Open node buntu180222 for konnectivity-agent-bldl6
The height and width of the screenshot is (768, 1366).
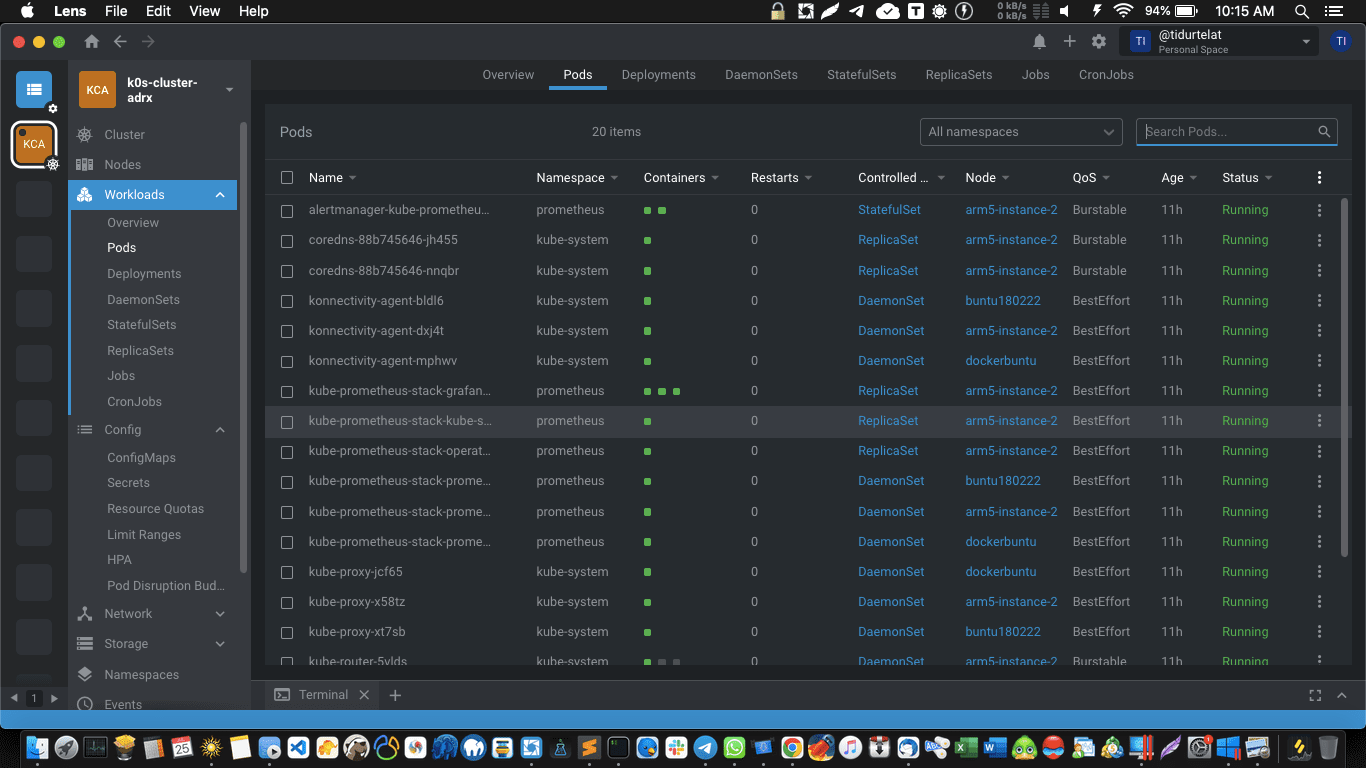pos(1003,300)
